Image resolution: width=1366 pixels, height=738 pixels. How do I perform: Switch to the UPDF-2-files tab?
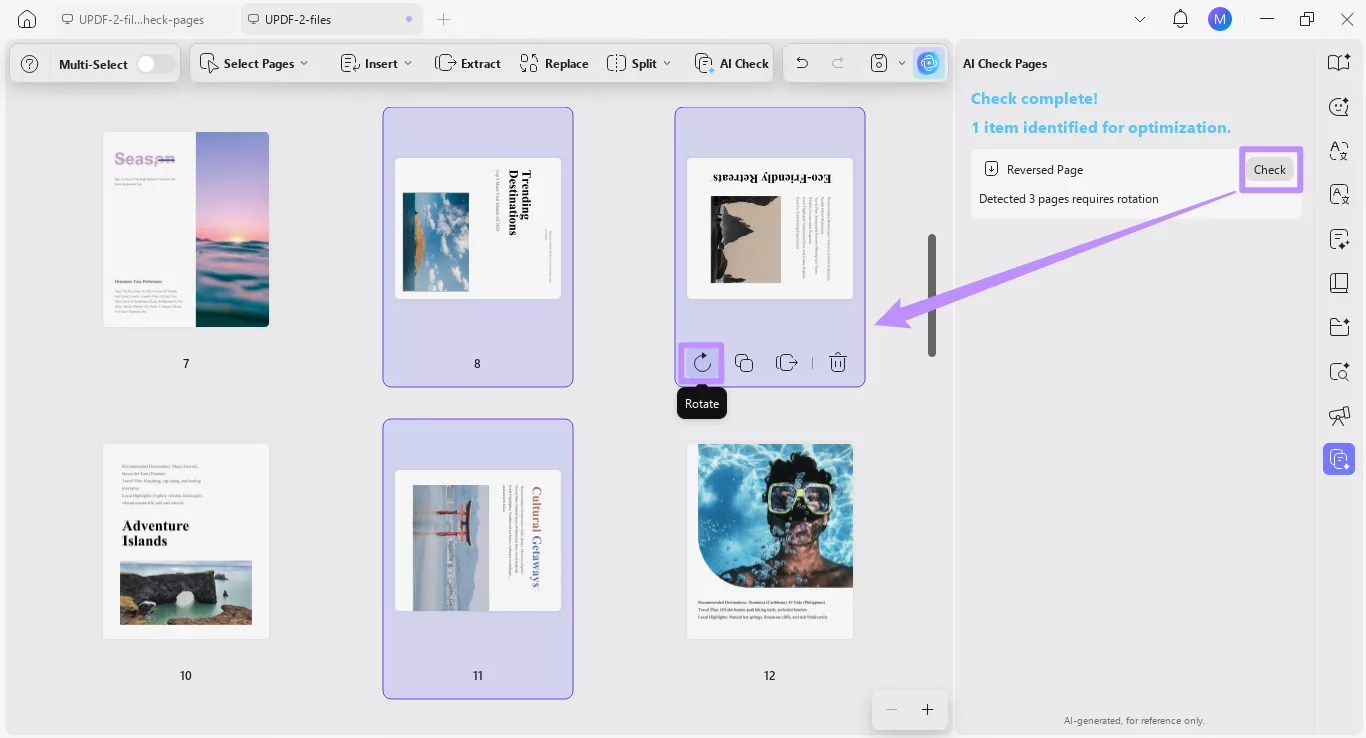pyautogui.click(x=333, y=19)
